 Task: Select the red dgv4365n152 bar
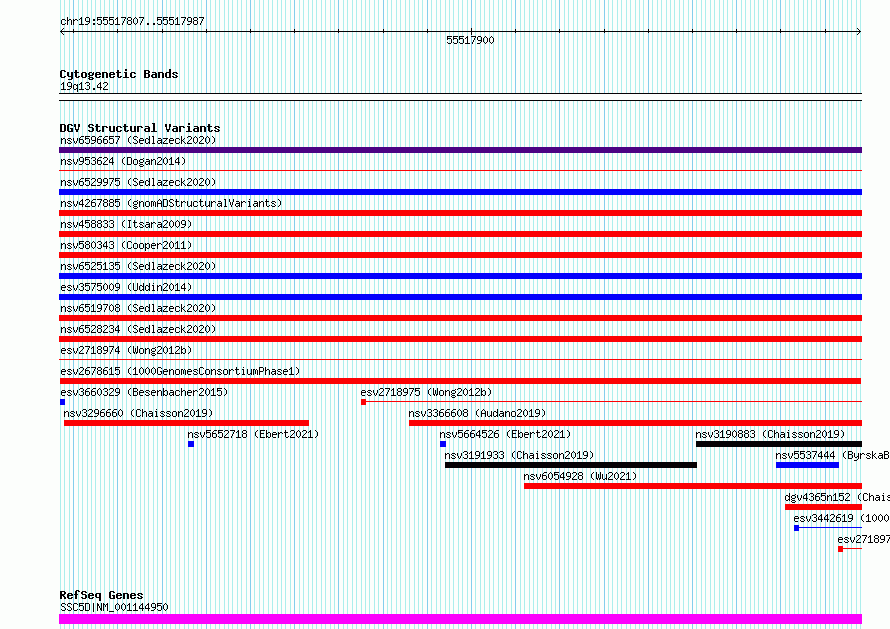(824, 507)
